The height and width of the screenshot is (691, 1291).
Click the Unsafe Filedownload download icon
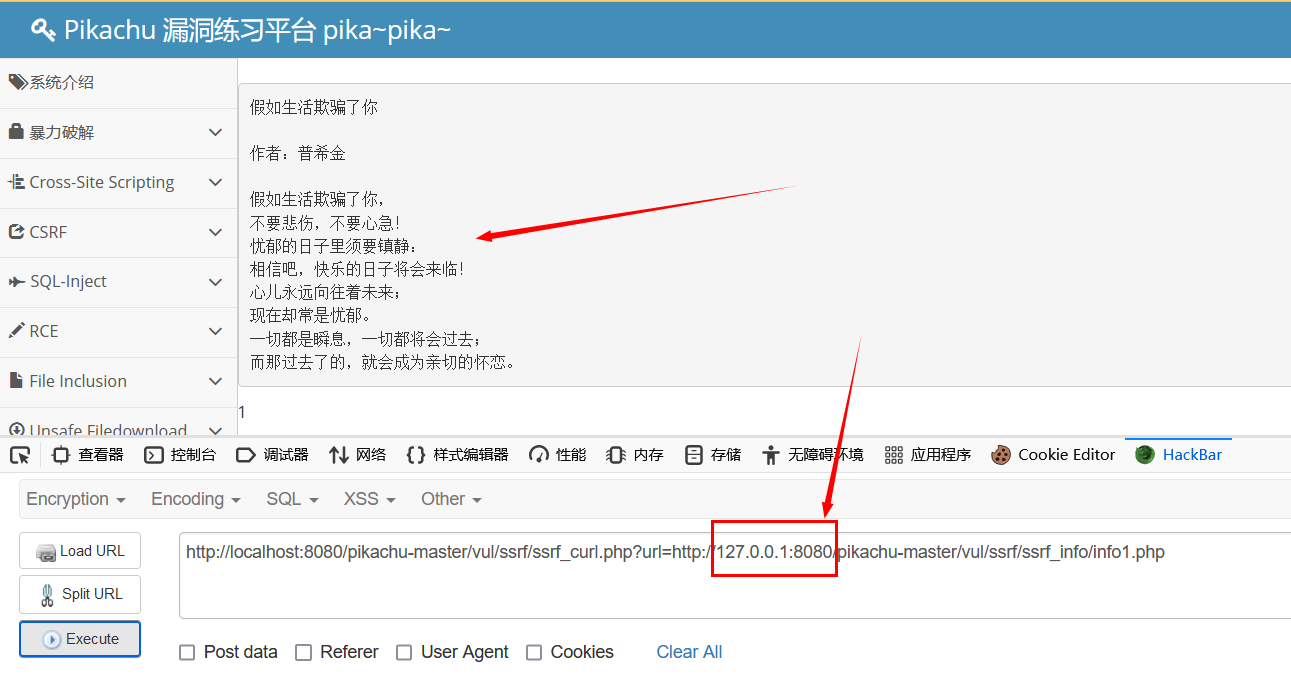coord(16,430)
